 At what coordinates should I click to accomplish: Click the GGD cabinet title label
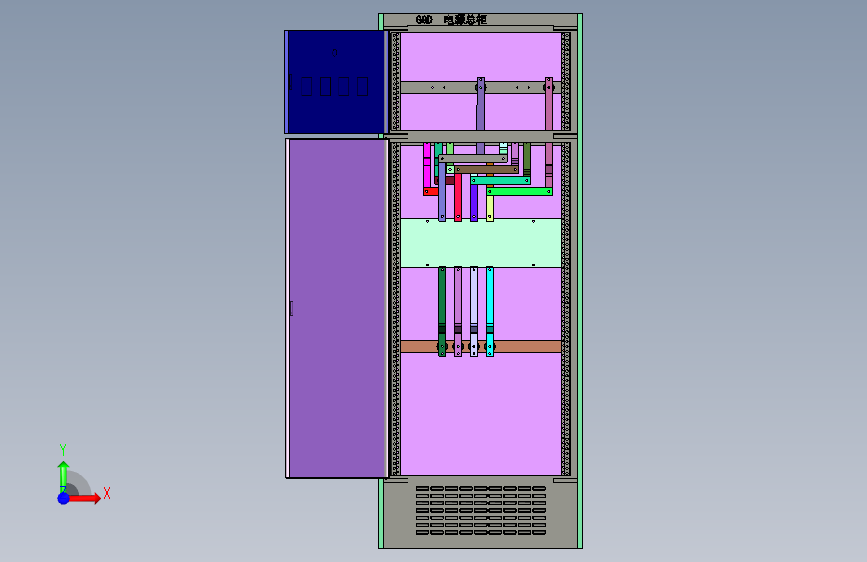point(451,20)
